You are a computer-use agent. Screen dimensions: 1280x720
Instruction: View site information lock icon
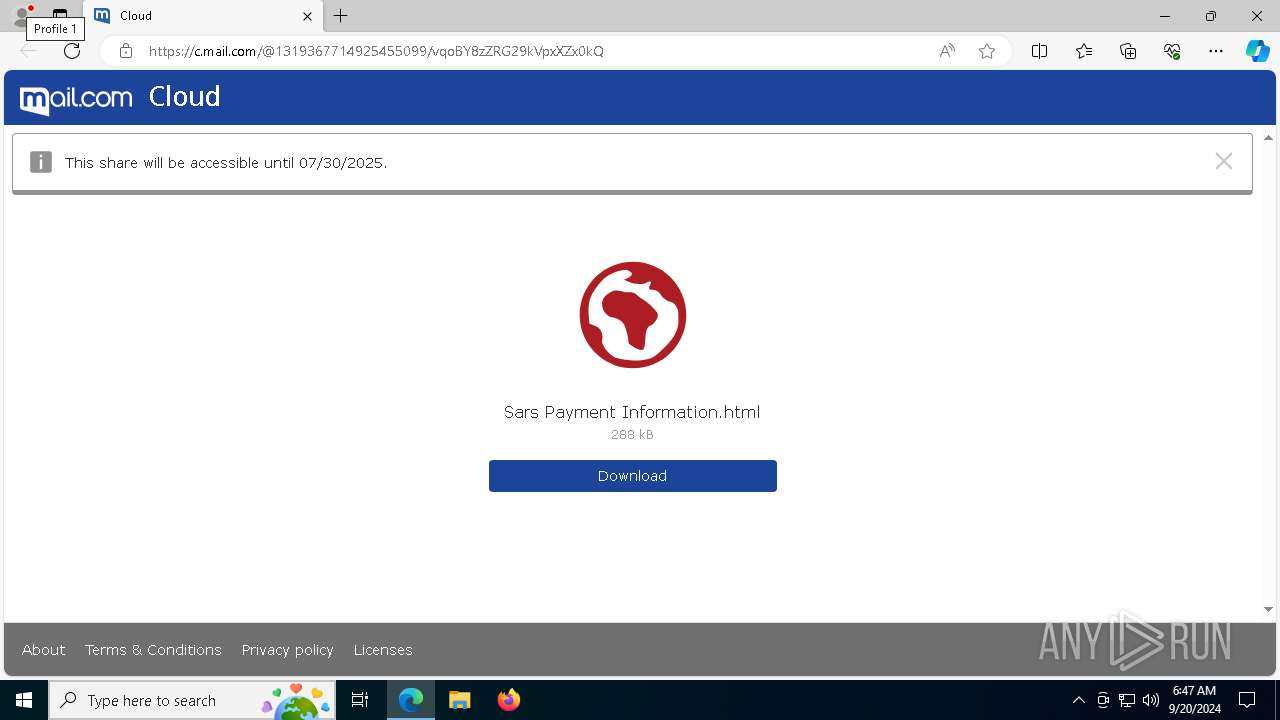click(125, 51)
